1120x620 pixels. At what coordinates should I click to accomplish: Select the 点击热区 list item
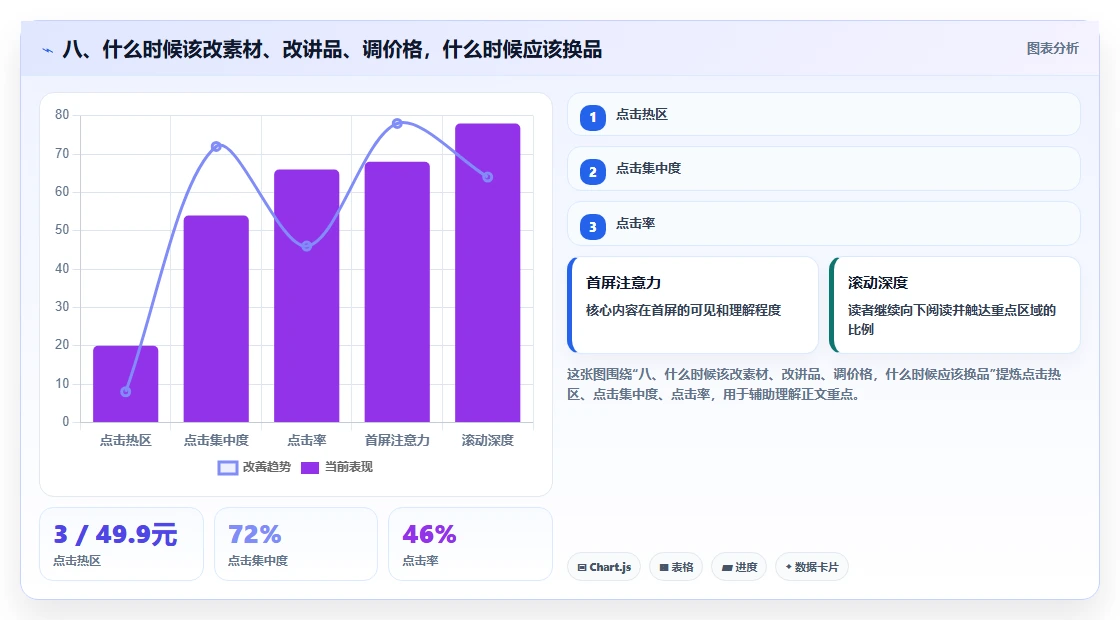click(824, 114)
